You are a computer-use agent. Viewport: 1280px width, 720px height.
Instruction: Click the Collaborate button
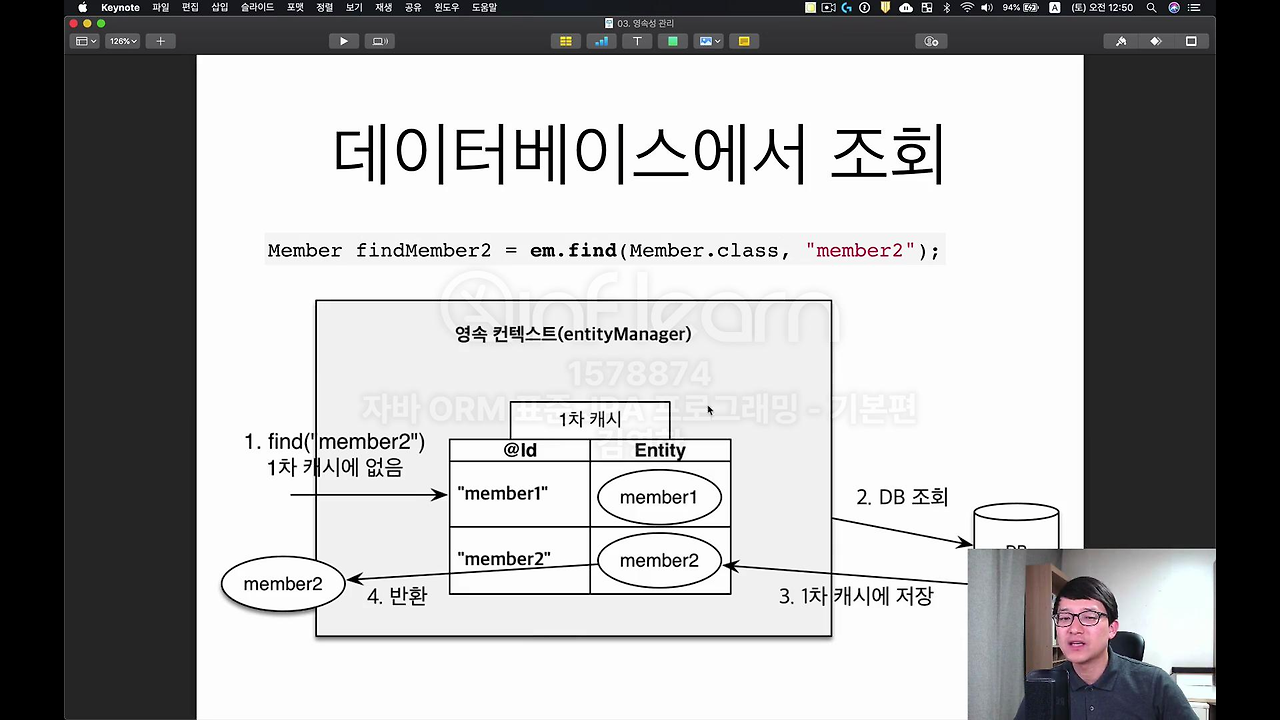click(931, 41)
